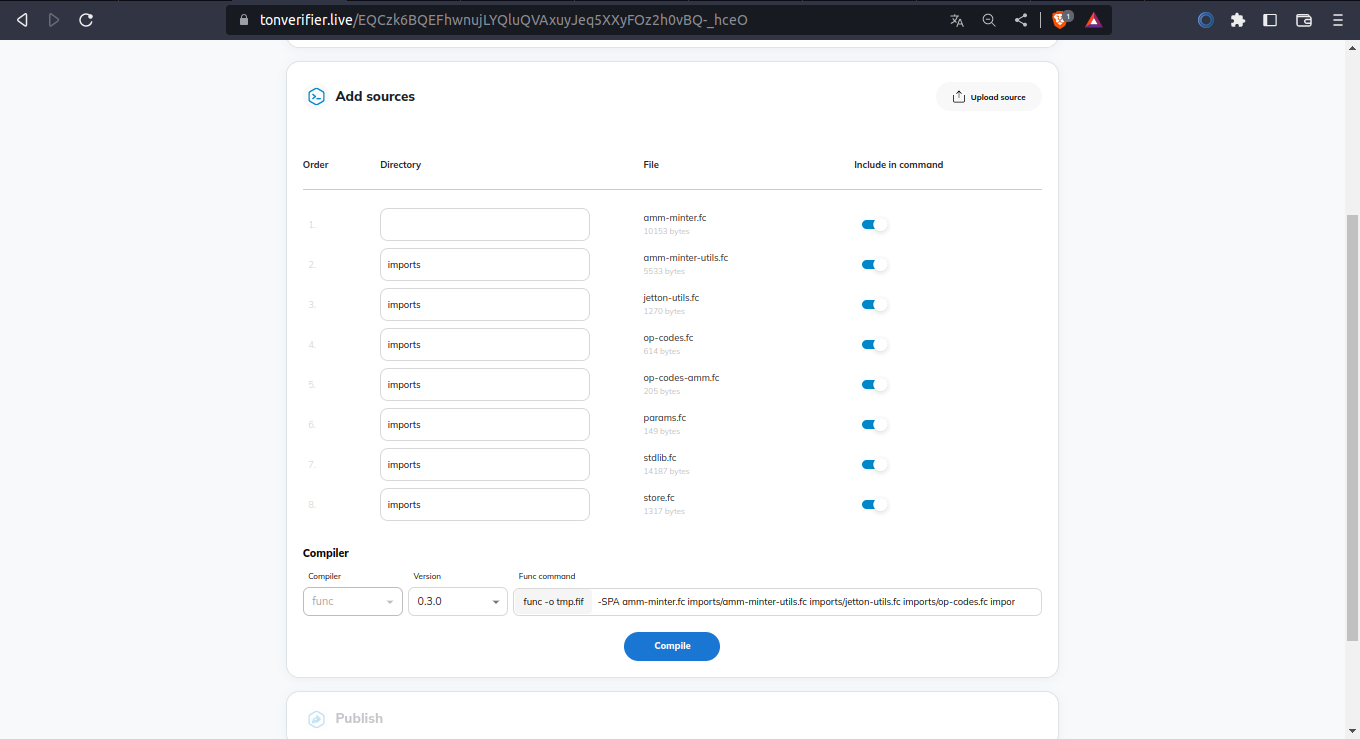Open the translate page icon
Screen dimensions: 1360x739
pyautogui.click(x=957, y=20)
